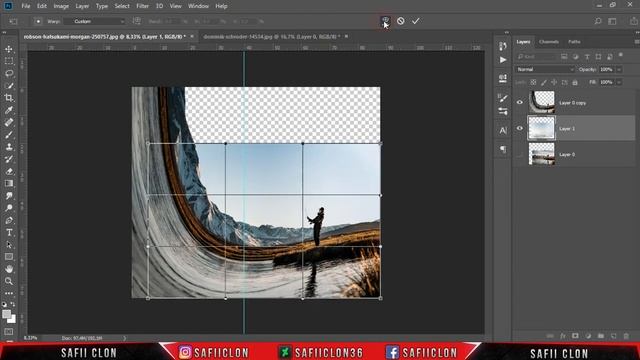The image size is (640, 360).
Task: Open the Filter menu
Action: (142, 6)
